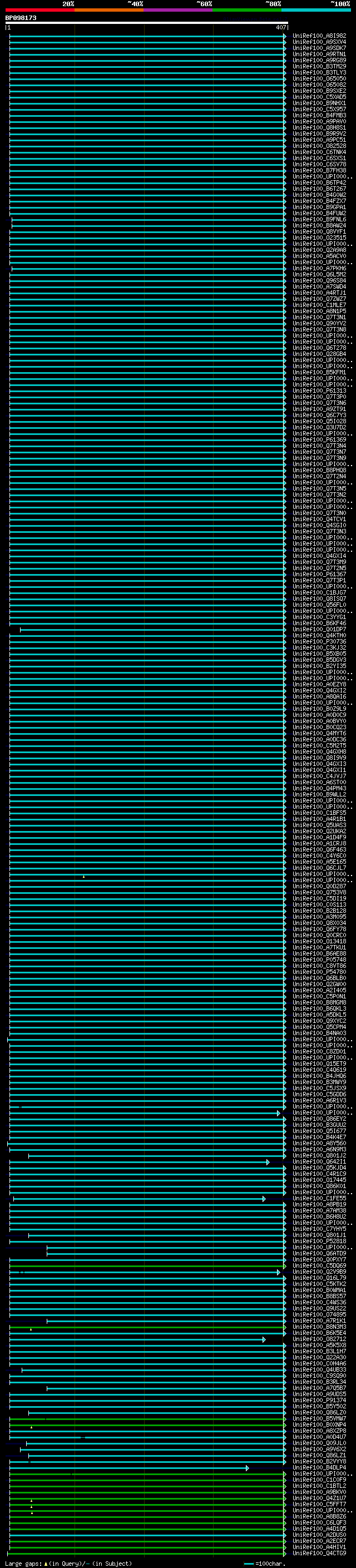Viewport: 356px width, 1568px height.
Task: Select hit UniRef100_B5VMW7
Action: point(319,1418)
